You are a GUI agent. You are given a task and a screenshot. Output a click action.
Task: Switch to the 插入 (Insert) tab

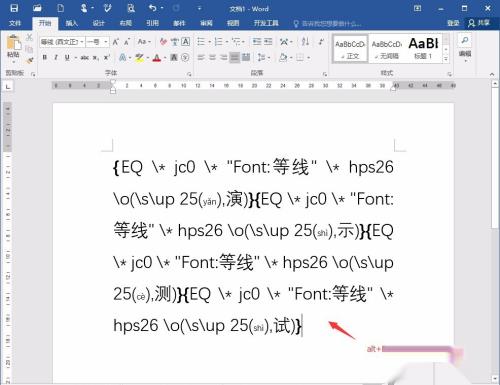71,23
